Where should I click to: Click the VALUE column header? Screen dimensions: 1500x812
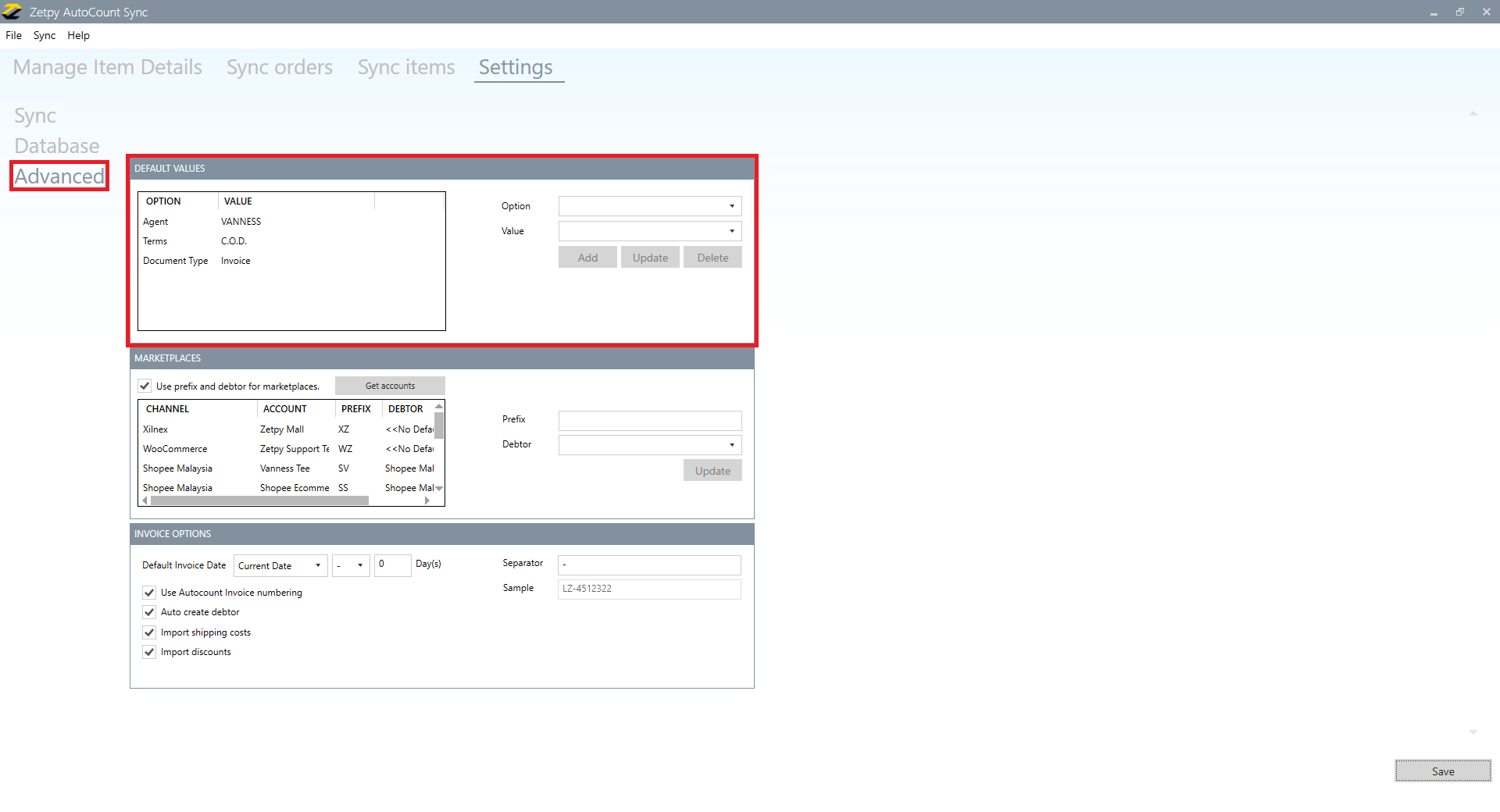tap(296, 201)
